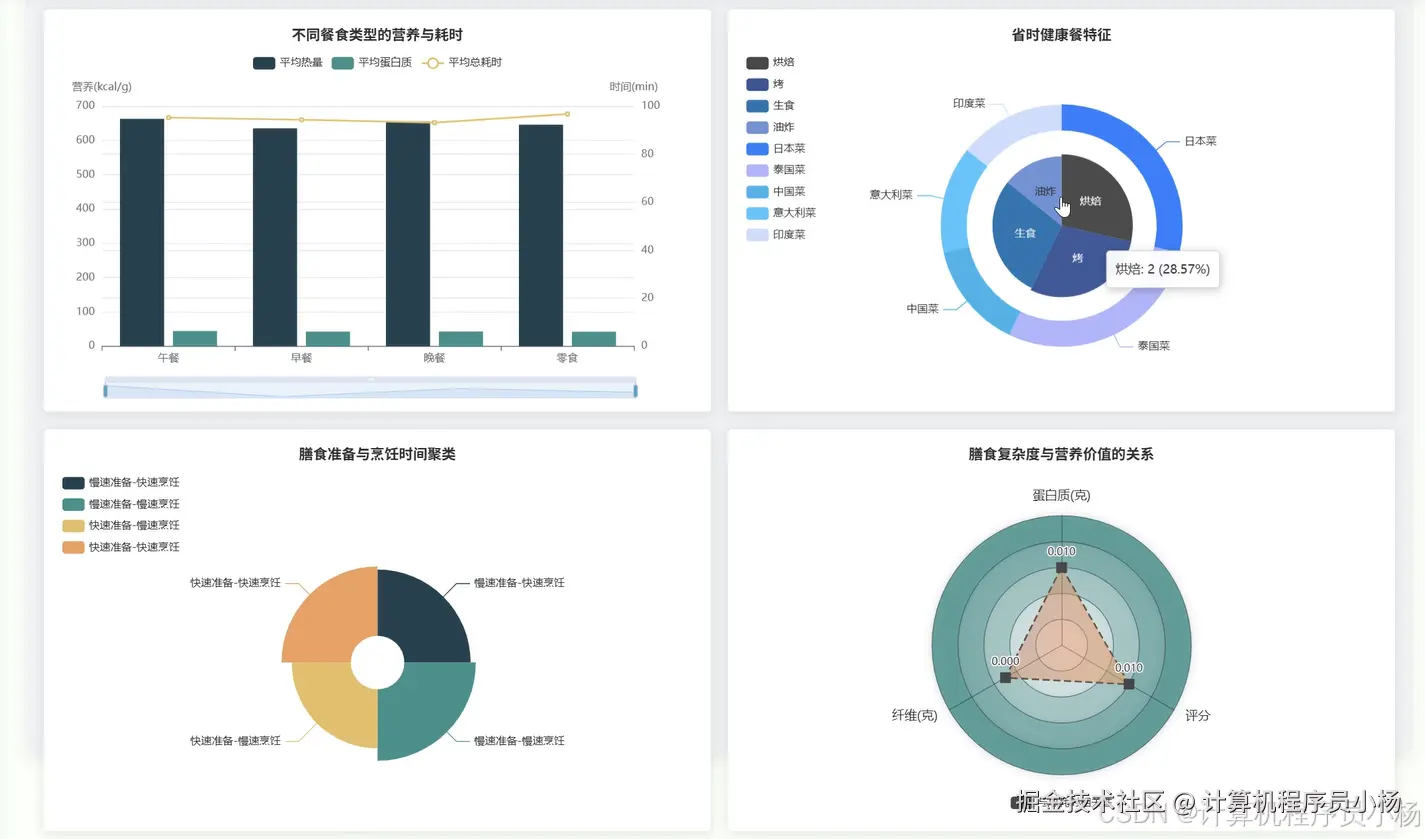Click the 晚餐 x-axis label
This screenshot has width=1425, height=839.
[434, 358]
